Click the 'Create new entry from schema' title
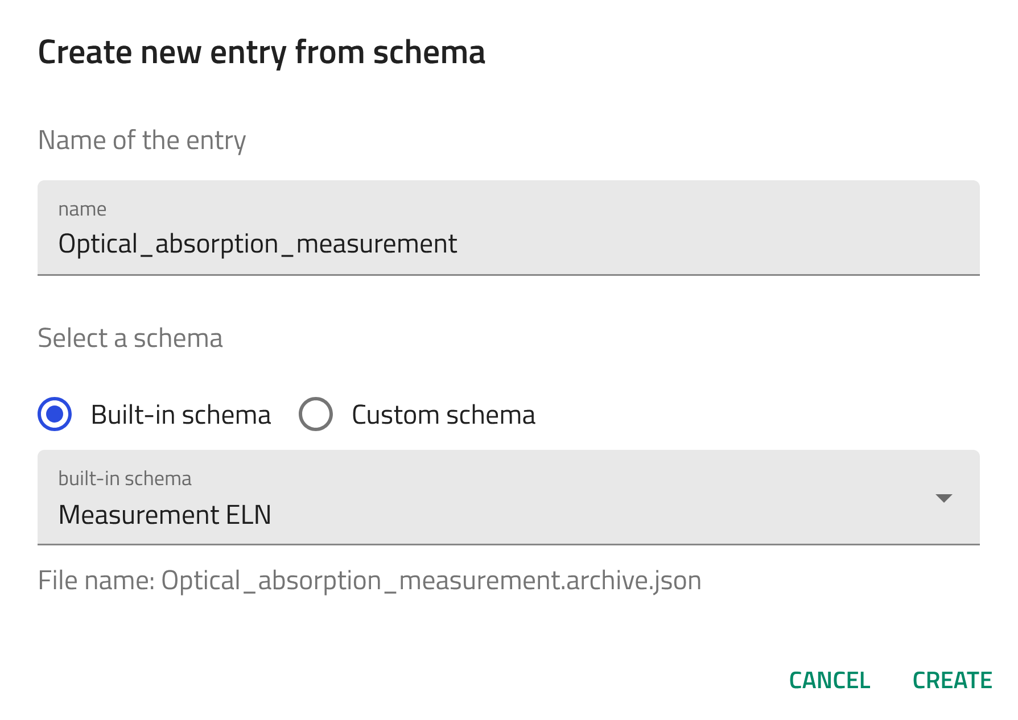The width and height of the screenshot is (1018, 720). click(261, 52)
